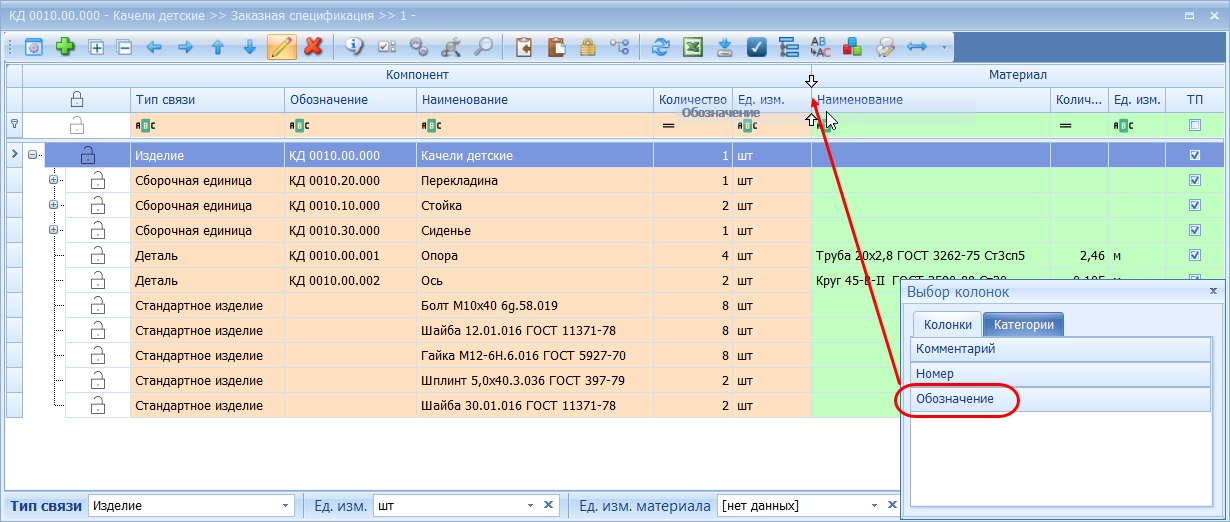
Task: Toggle the lock icon in Ось row
Action: (x=98, y=280)
